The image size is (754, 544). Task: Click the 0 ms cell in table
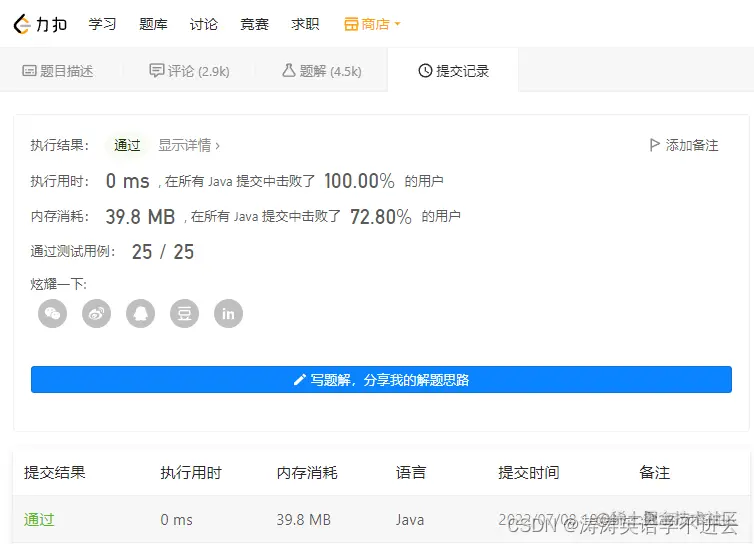(x=176, y=519)
